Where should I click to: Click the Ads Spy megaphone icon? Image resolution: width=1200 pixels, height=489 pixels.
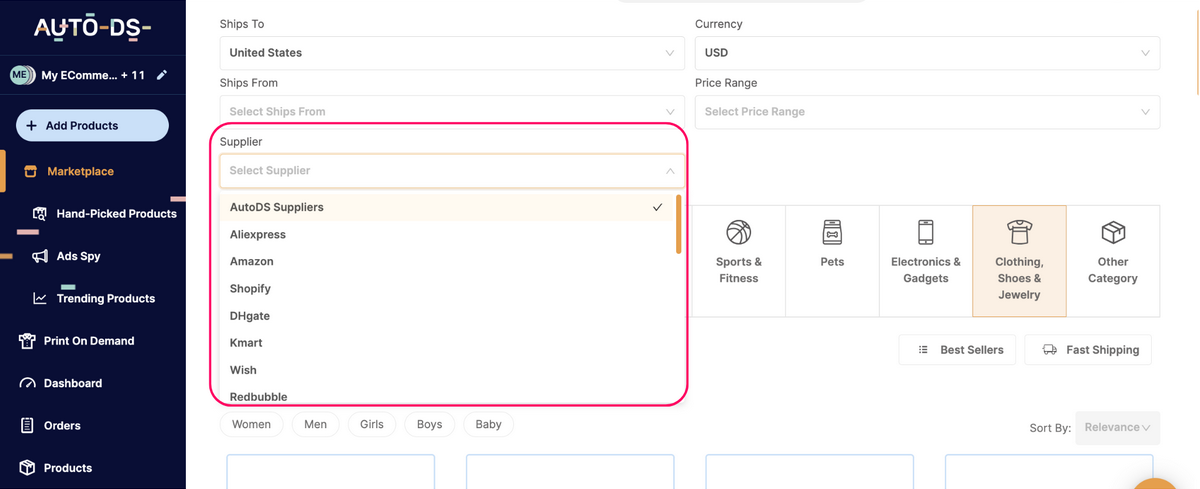click(x=40, y=256)
